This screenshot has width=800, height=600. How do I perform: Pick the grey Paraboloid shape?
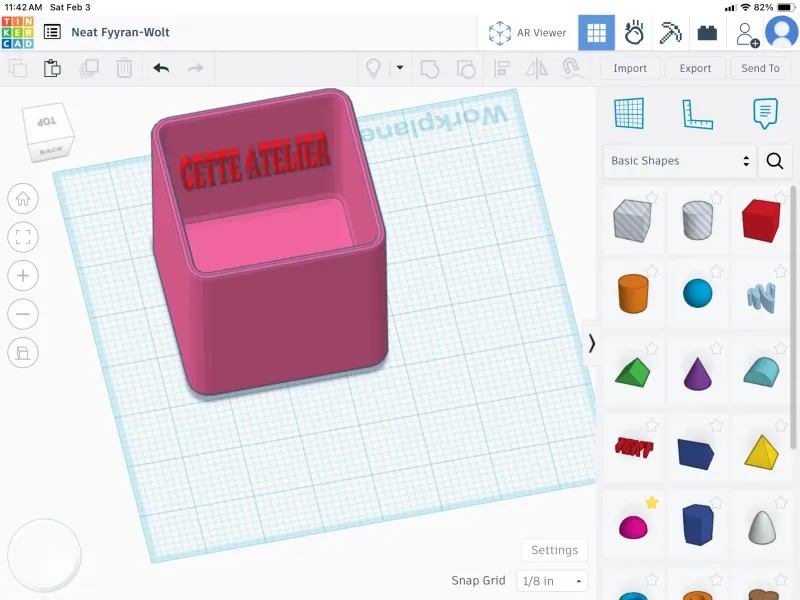[762, 527]
